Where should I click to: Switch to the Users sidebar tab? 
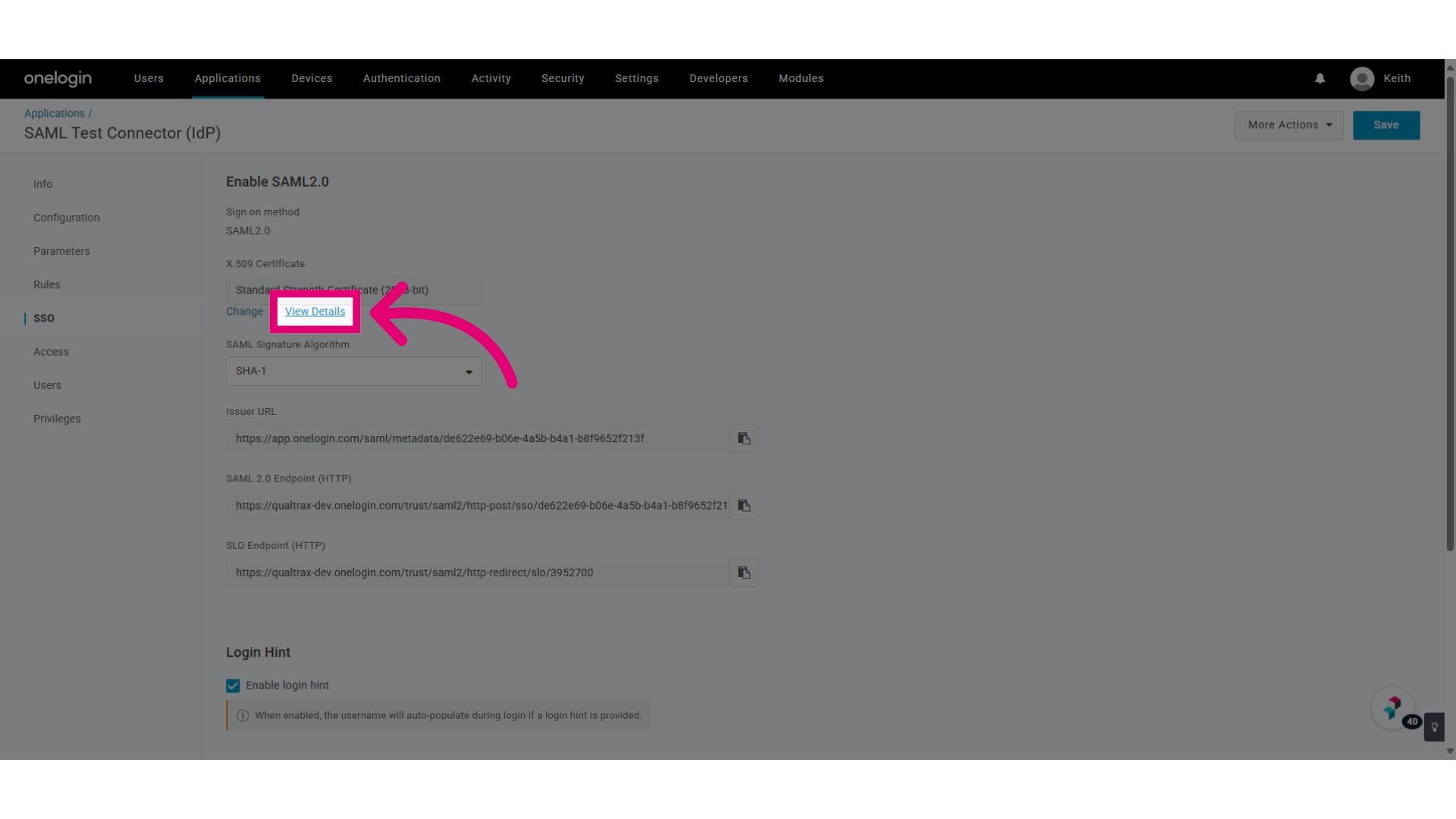(x=47, y=385)
